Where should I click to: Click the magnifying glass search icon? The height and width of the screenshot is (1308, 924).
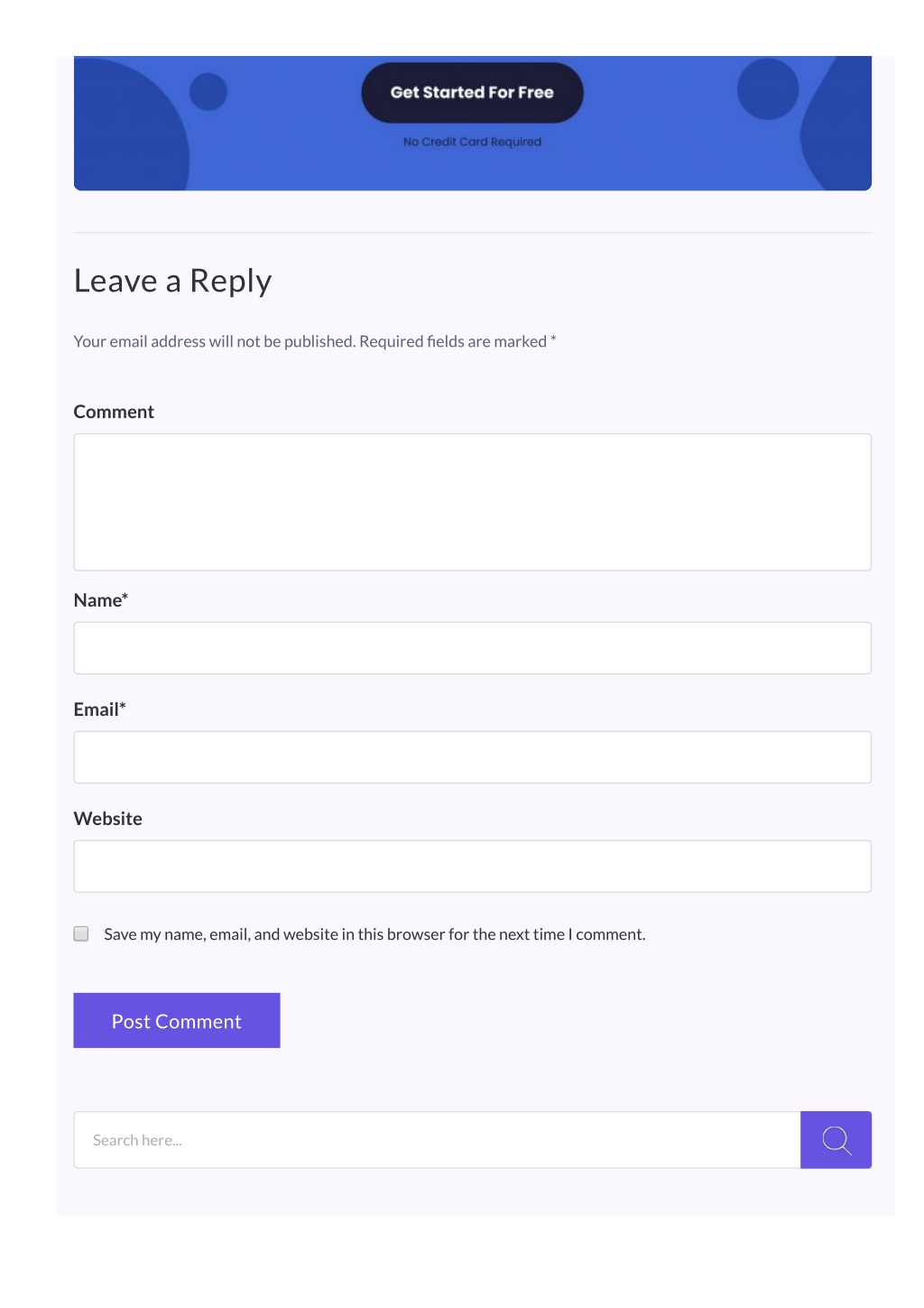pyautogui.click(x=836, y=1139)
